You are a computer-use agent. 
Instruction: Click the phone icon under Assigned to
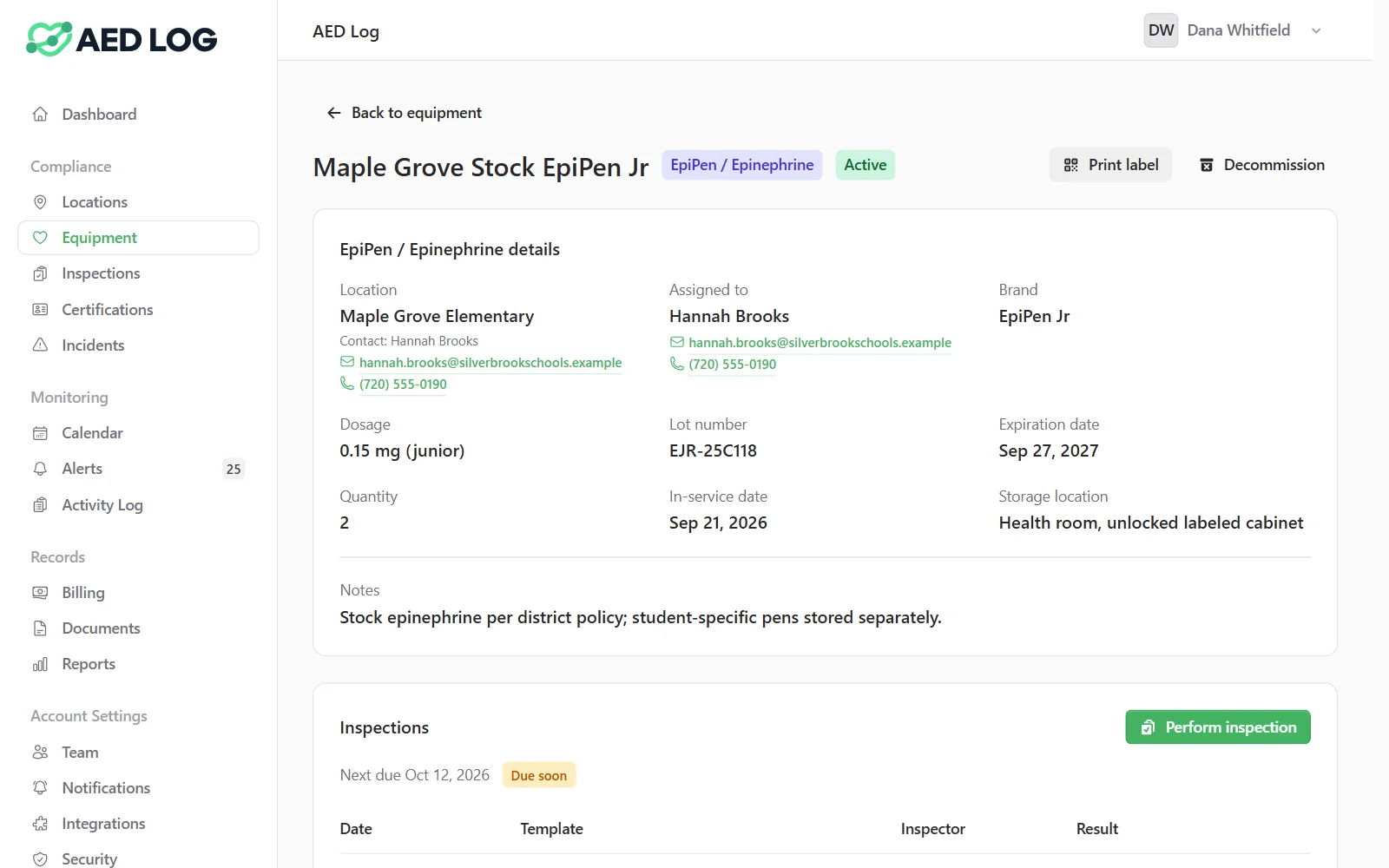[x=677, y=364]
